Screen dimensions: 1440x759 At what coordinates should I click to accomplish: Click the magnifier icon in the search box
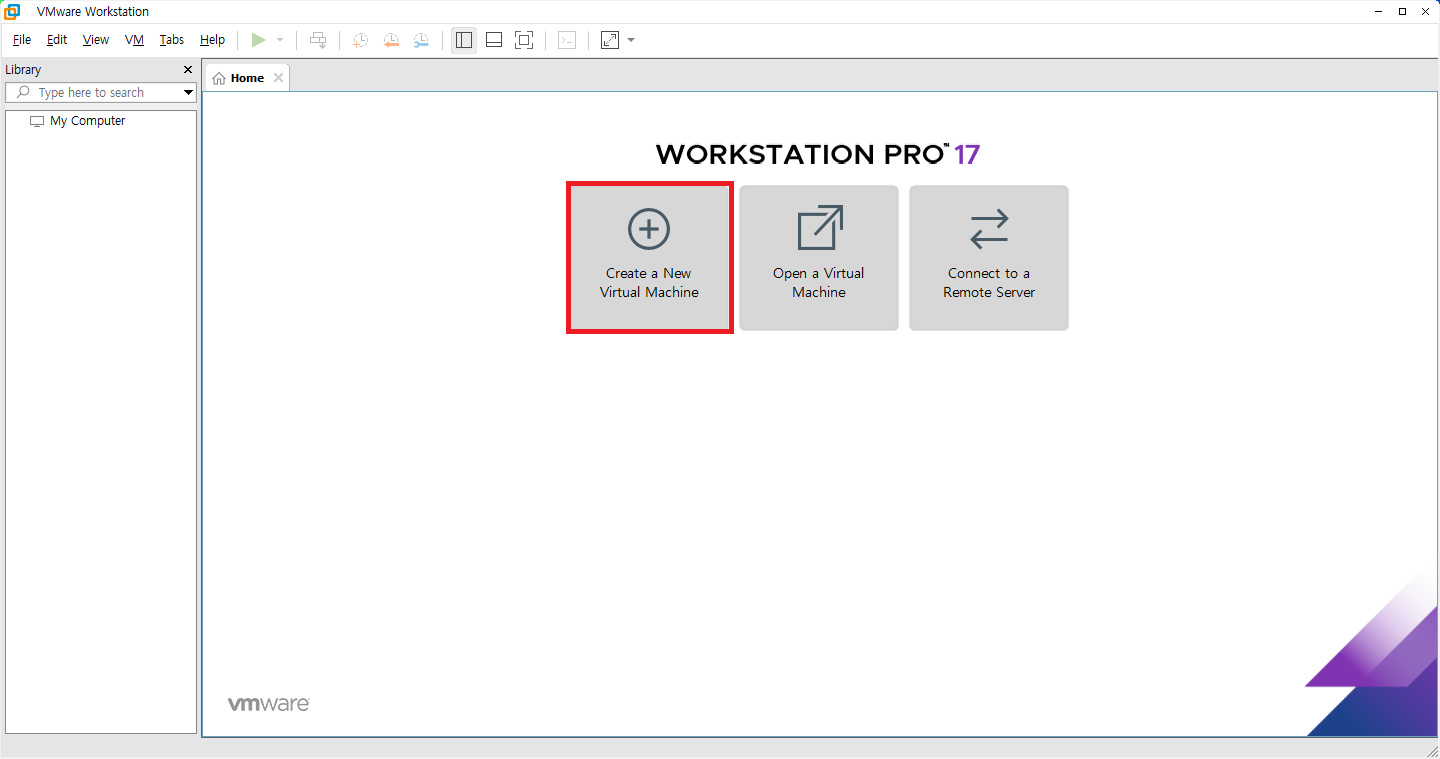pyautogui.click(x=24, y=92)
